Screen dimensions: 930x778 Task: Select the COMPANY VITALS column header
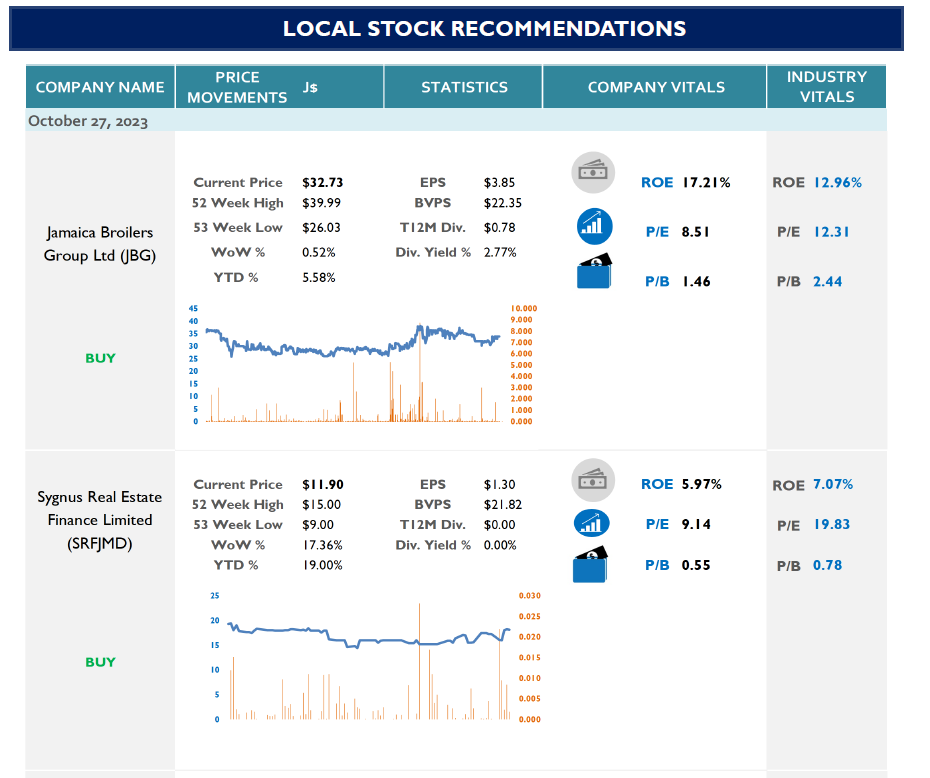[x=655, y=87]
